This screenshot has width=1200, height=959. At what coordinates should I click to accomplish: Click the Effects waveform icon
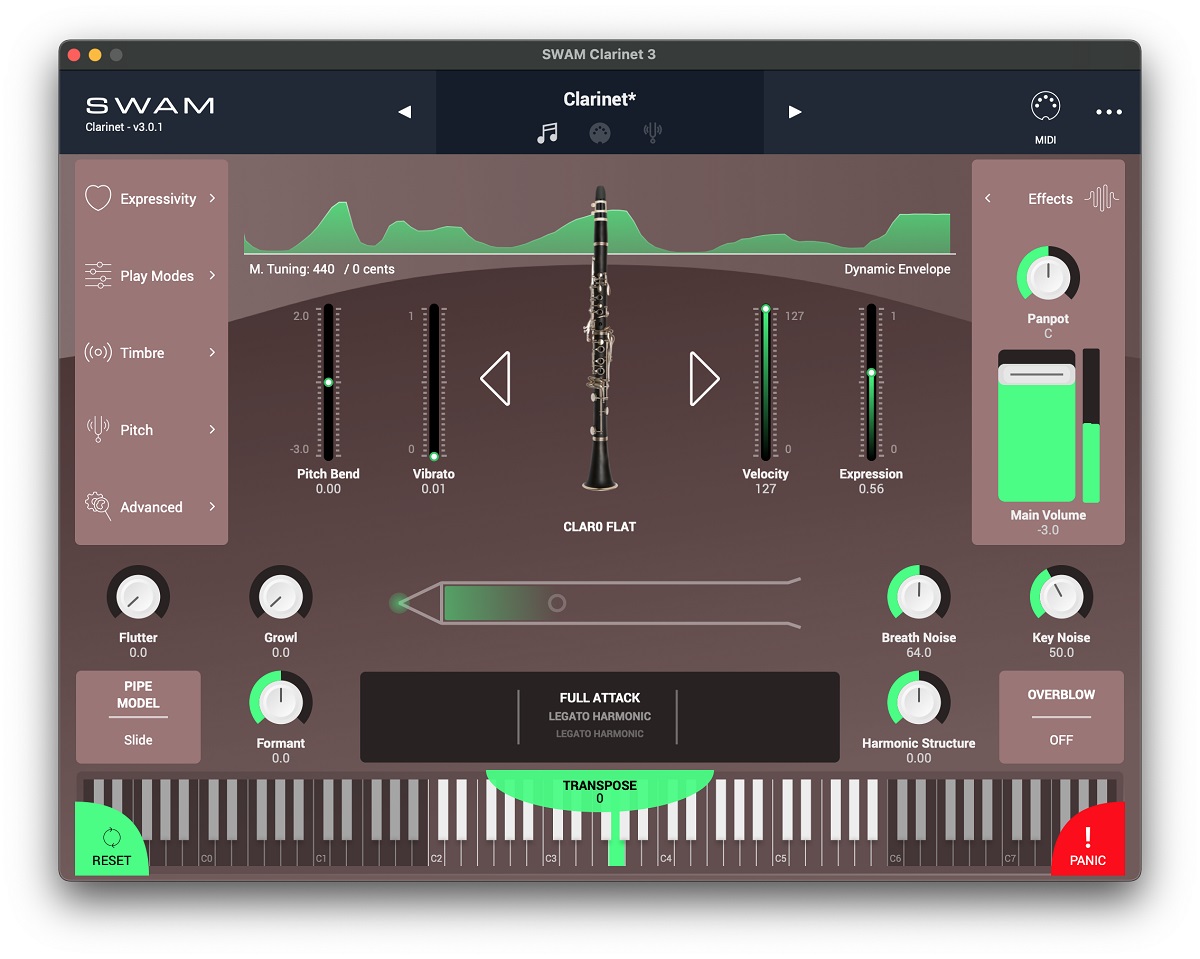pos(1102,198)
